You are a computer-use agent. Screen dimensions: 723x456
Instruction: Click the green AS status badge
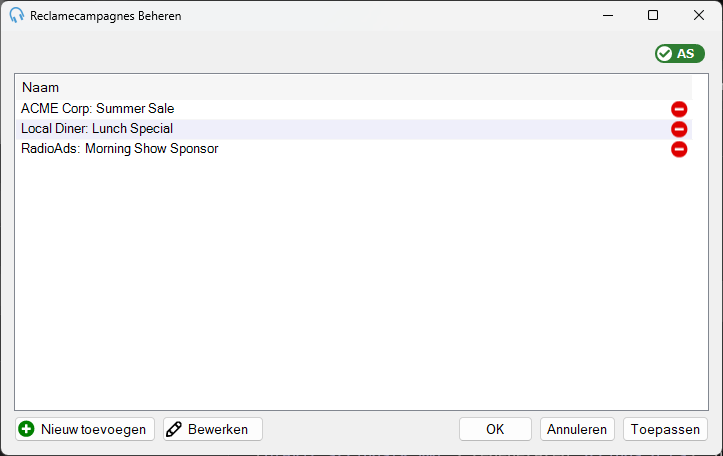pyautogui.click(x=680, y=54)
